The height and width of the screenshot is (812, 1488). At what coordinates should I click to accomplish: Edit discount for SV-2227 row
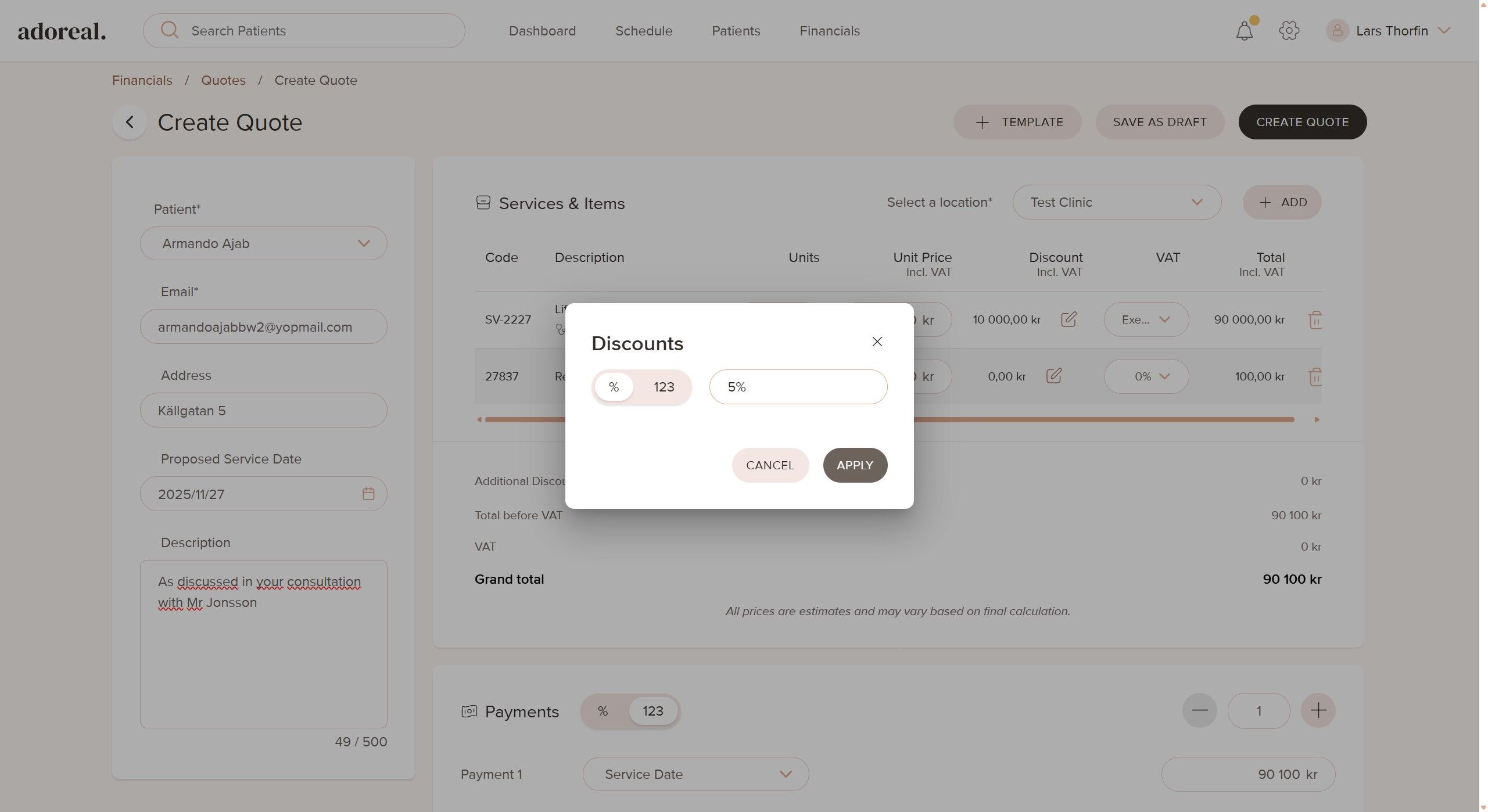[x=1069, y=319]
